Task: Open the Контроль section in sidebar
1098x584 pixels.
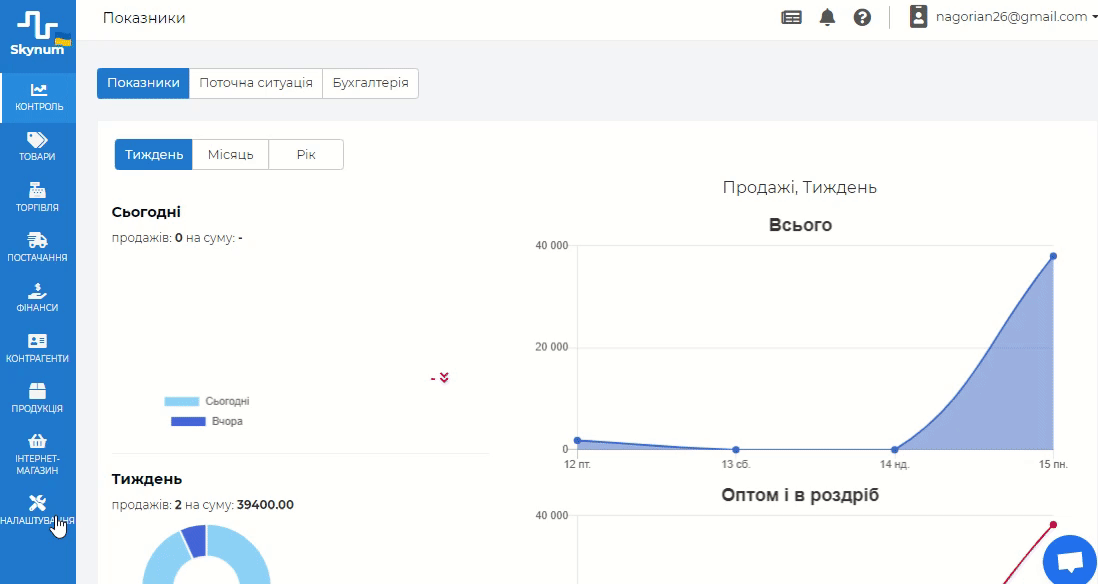Action: (x=39, y=98)
